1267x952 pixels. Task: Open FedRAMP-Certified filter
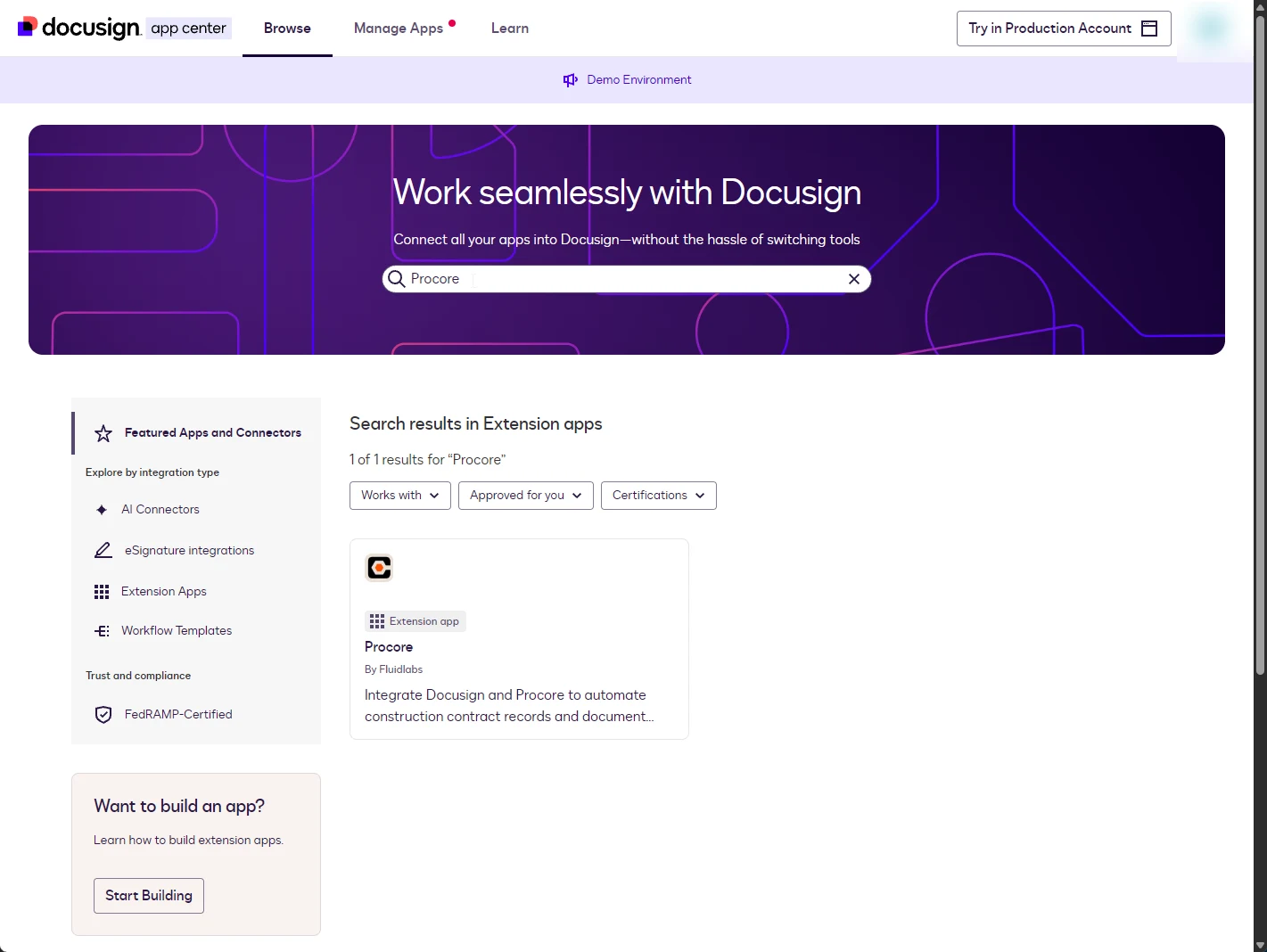point(178,715)
